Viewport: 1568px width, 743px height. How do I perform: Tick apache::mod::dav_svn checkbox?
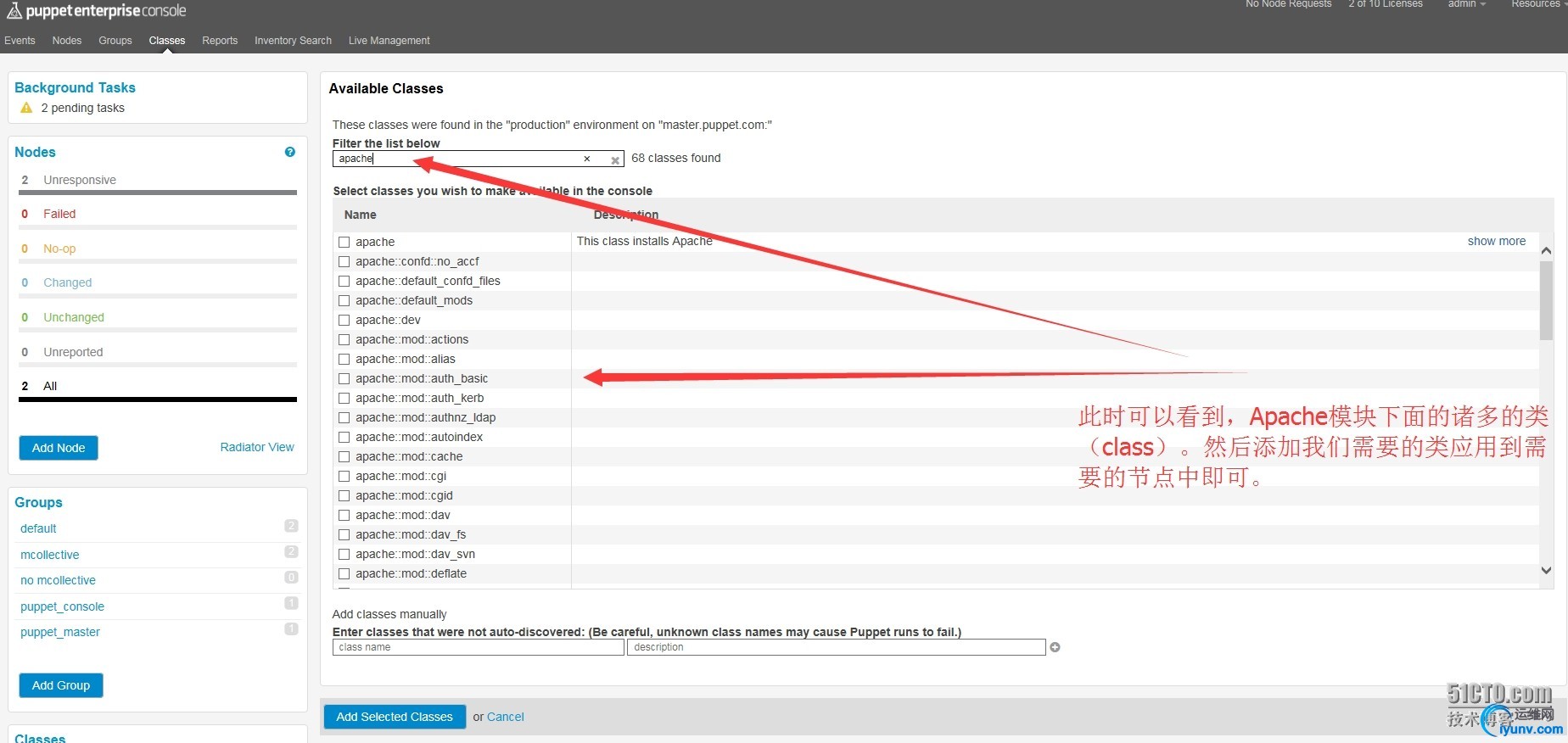(x=344, y=554)
